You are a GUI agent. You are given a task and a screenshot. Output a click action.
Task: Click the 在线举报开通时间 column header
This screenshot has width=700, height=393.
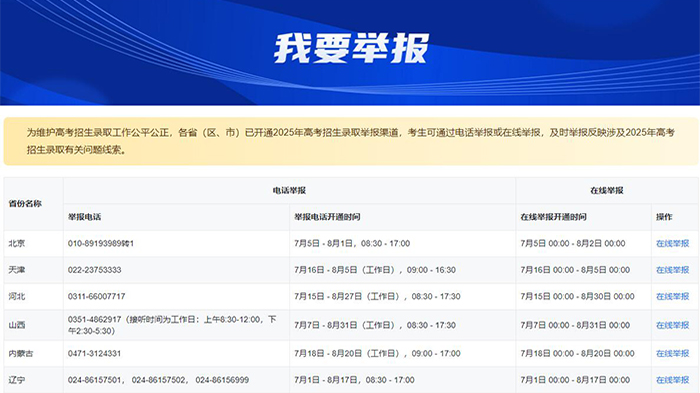[554, 217]
